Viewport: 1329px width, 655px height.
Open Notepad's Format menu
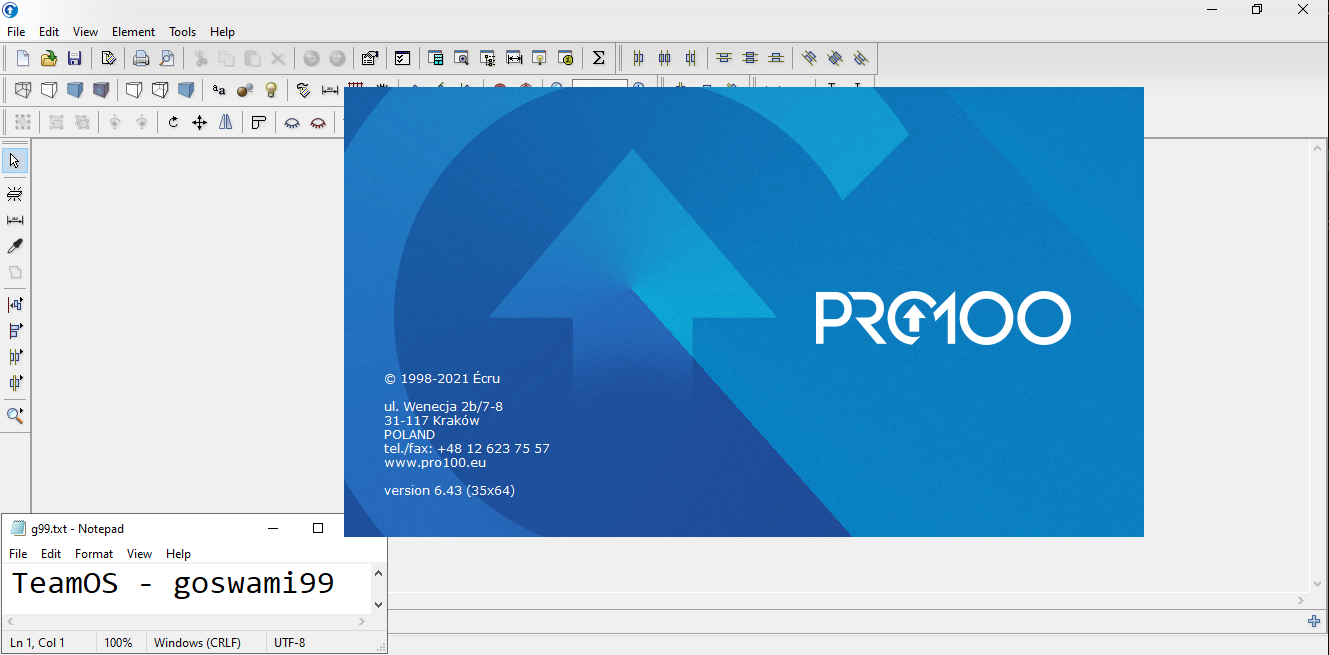[x=94, y=553]
